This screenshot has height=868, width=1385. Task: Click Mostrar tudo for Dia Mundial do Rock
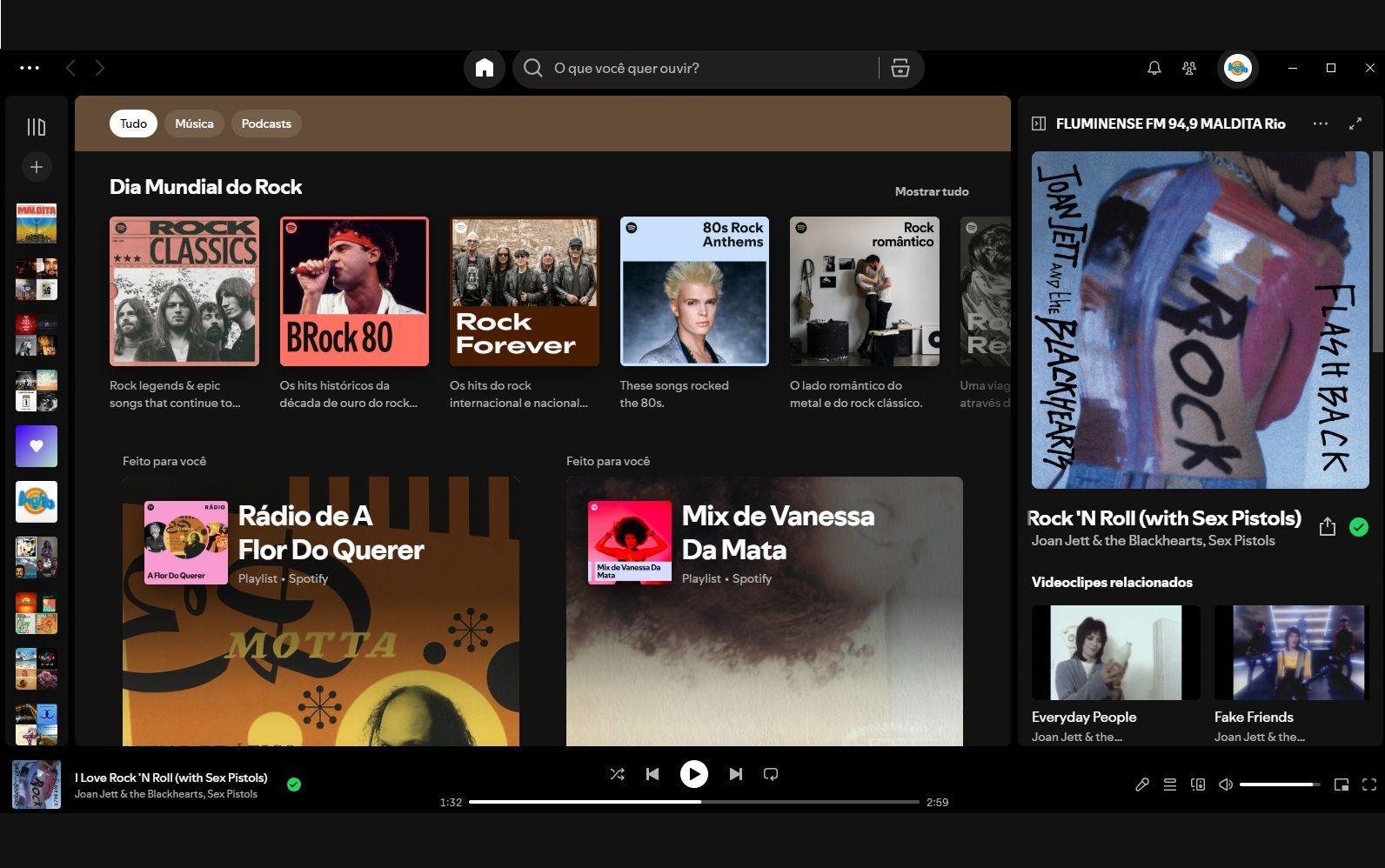click(932, 191)
